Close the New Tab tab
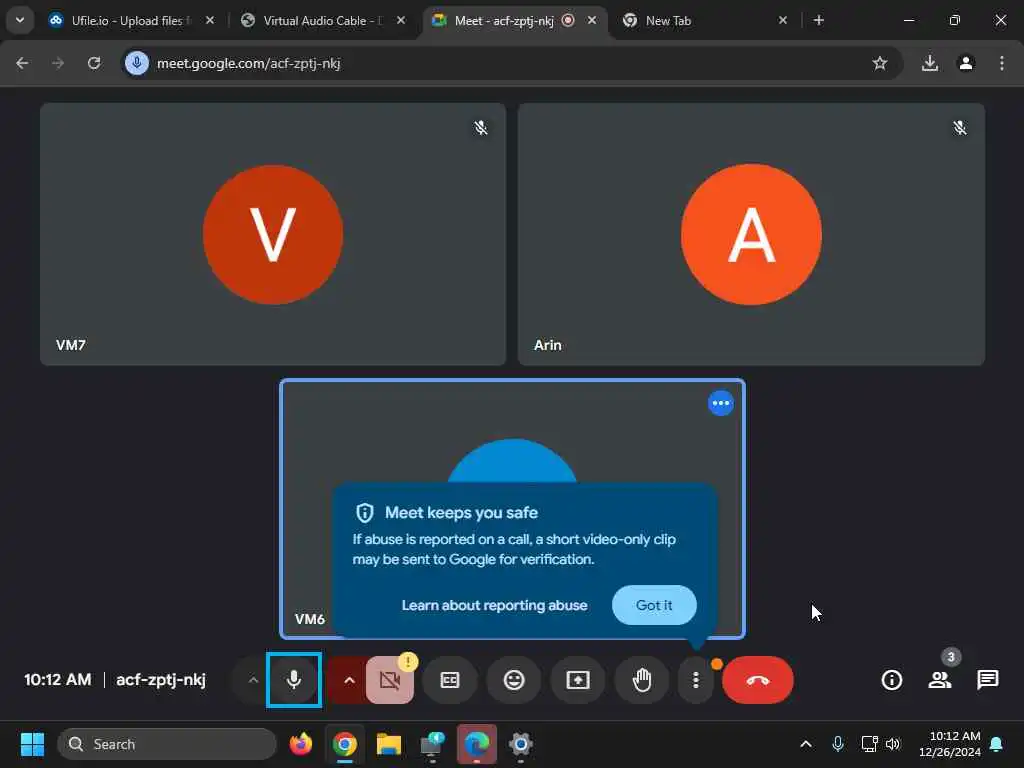1024x768 pixels. [783, 21]
